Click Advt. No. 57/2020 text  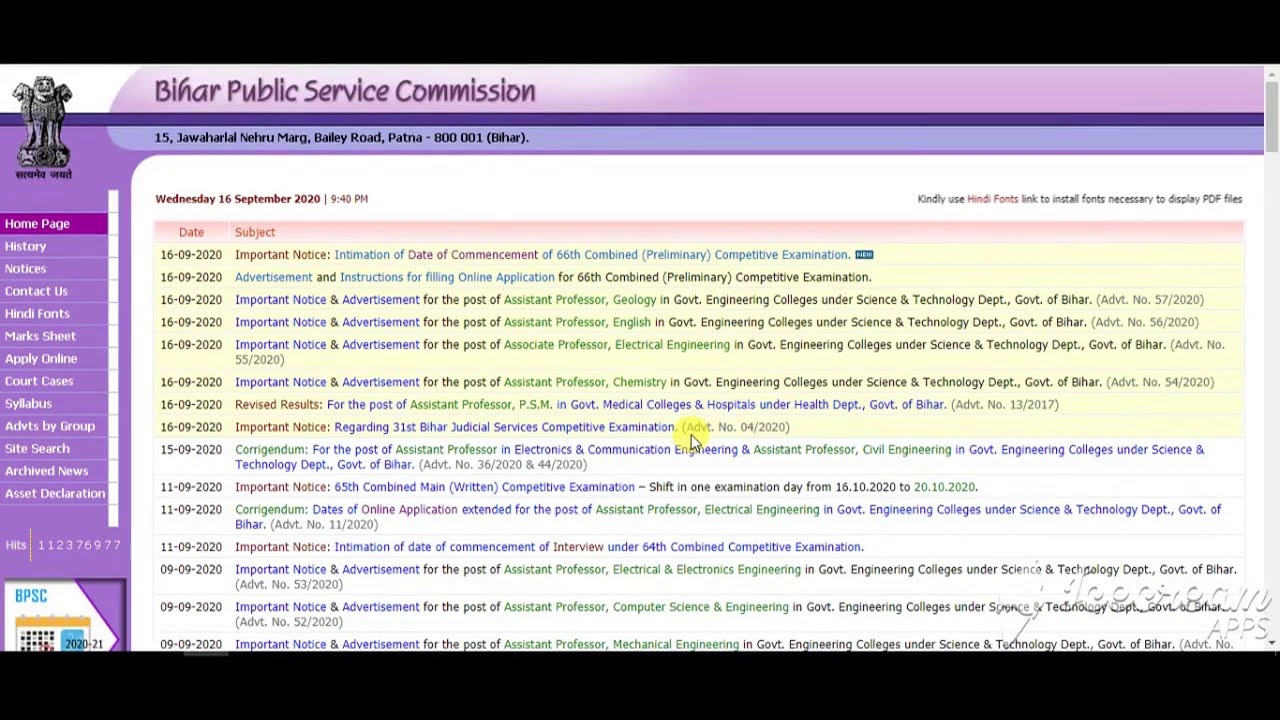[x=1150, y=300]
